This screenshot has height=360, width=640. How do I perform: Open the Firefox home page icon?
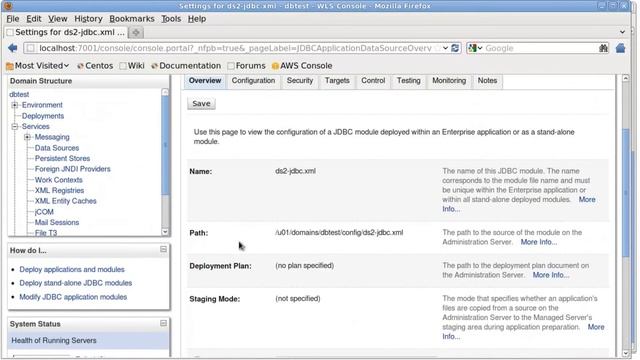620,48
